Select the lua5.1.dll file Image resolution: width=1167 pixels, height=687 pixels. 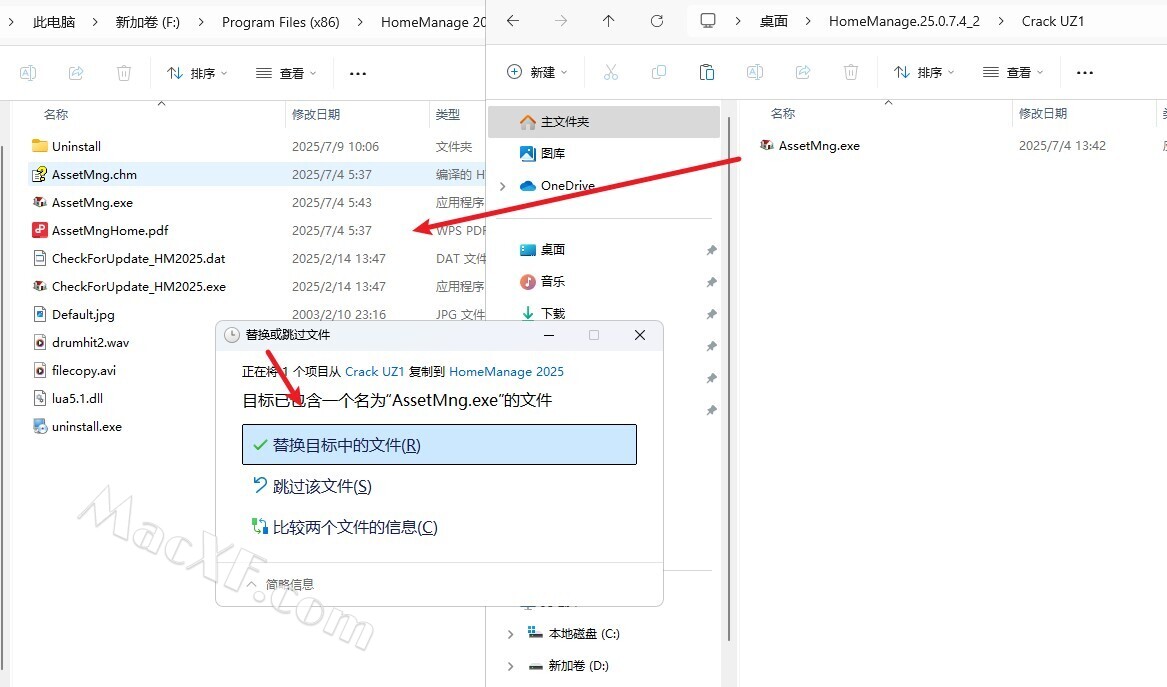coord(77,398)
